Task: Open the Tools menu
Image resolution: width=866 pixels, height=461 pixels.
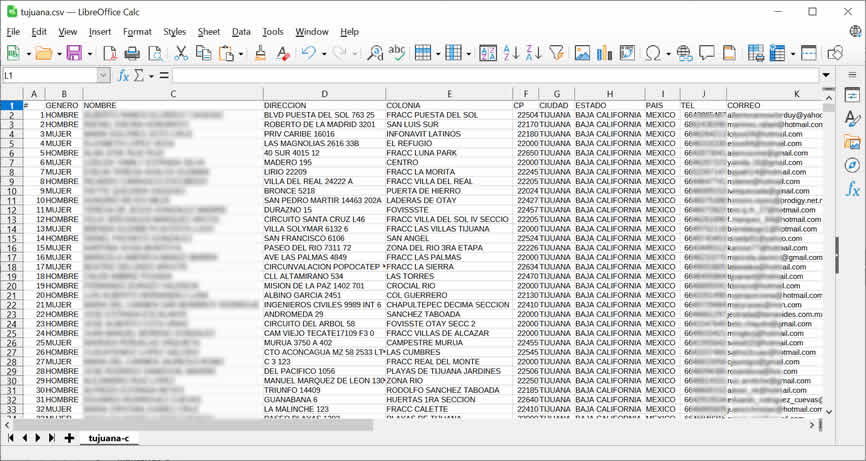Action: 273,32
